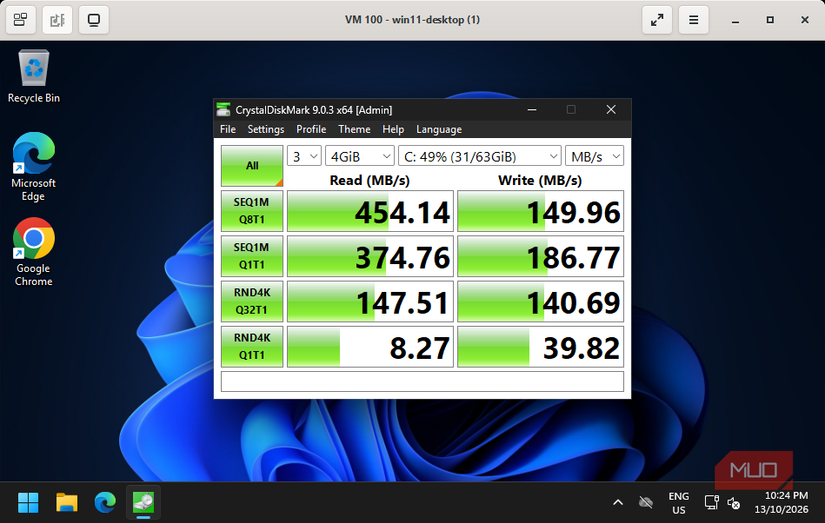This screenshot has width=825, height=523.
Task: Open the Language menu
Action: (x=439, y=129)
